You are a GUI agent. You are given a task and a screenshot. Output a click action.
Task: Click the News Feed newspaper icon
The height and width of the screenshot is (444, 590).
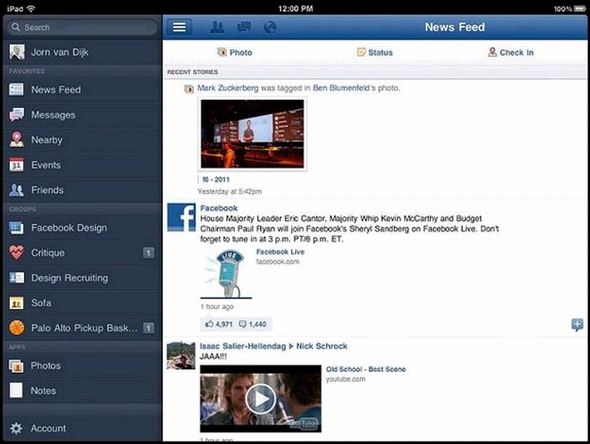point(16,90)
